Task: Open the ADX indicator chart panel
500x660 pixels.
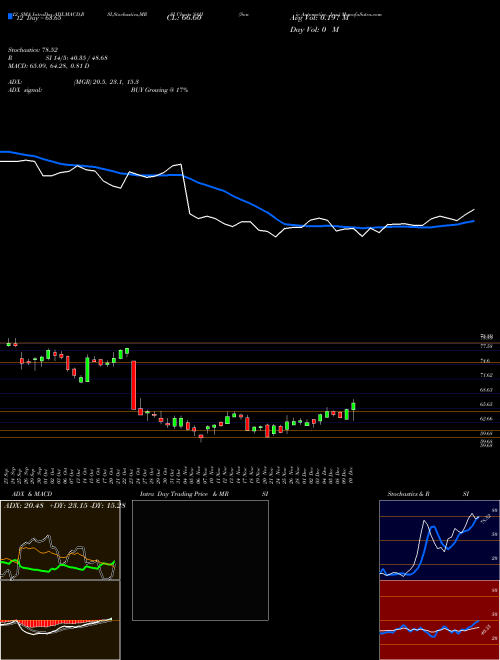Action: pyautogui.click(x=60, y=540)
